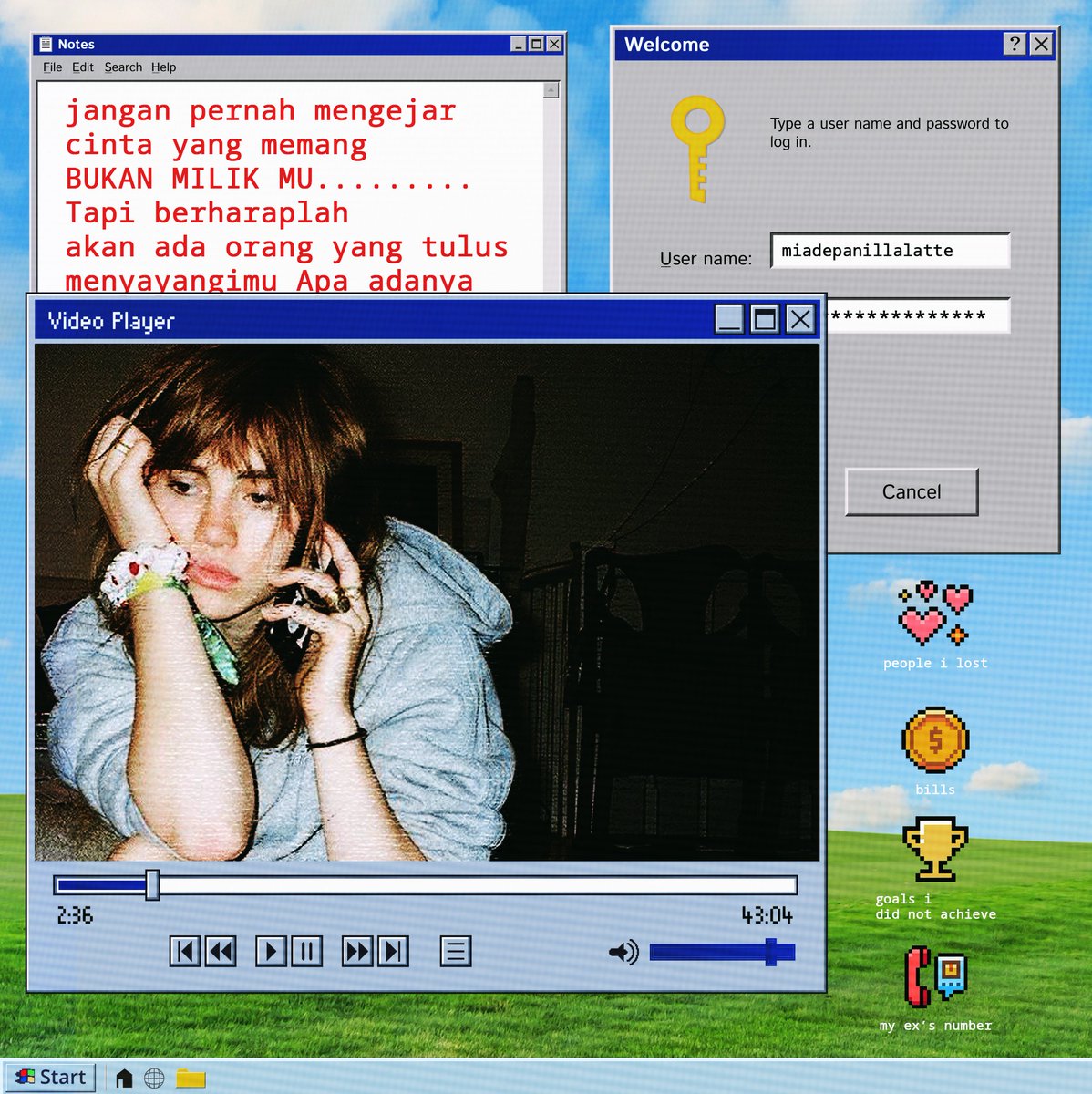
Task: Open the 'people i lost' hearts icon
Action: 935,613
